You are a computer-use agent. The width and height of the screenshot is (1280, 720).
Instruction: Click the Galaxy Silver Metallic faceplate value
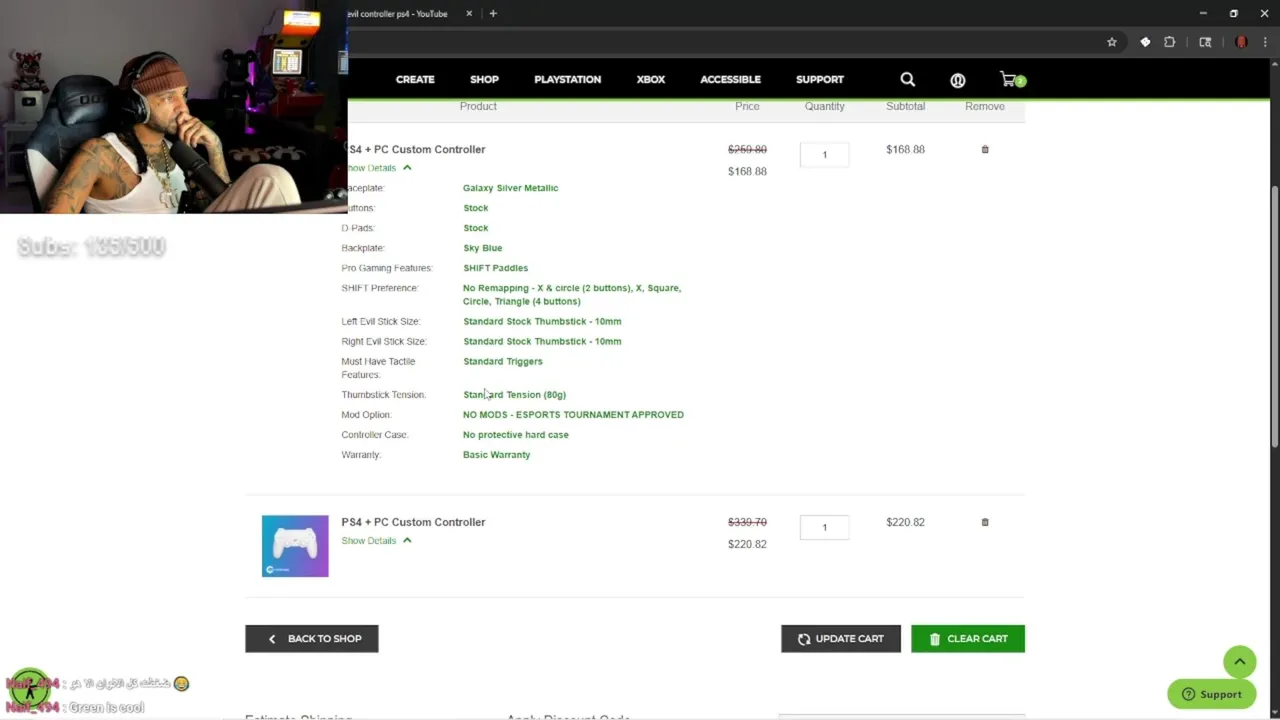[510, 188]
